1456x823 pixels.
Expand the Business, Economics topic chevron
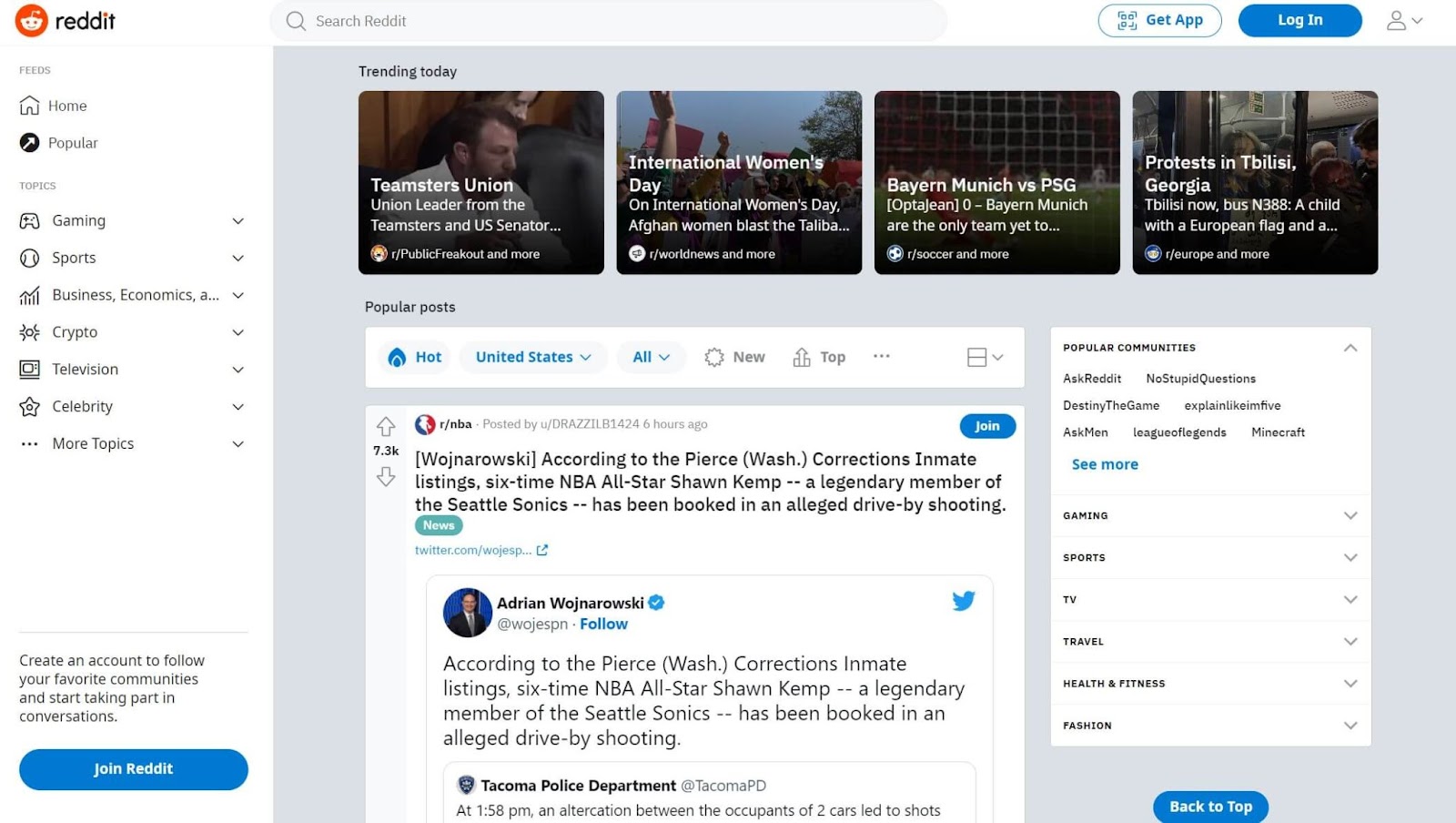click(x=238, y=295)
